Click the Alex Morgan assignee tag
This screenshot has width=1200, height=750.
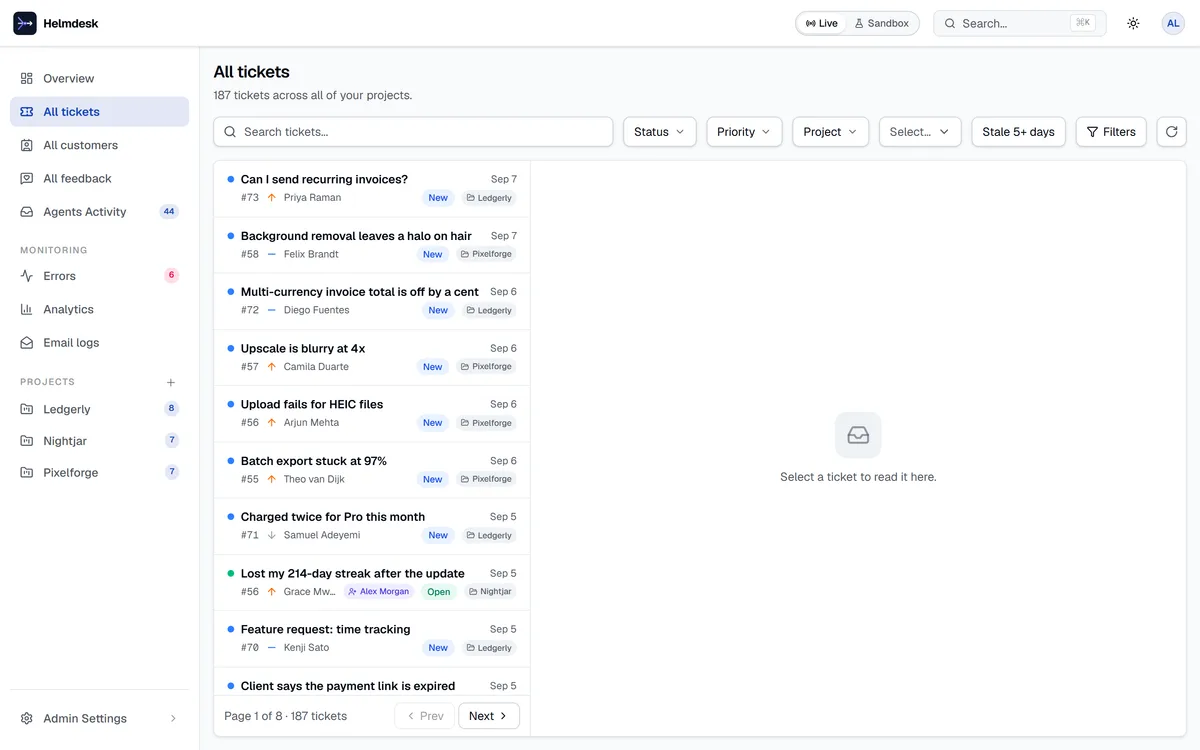coord(379,592)
